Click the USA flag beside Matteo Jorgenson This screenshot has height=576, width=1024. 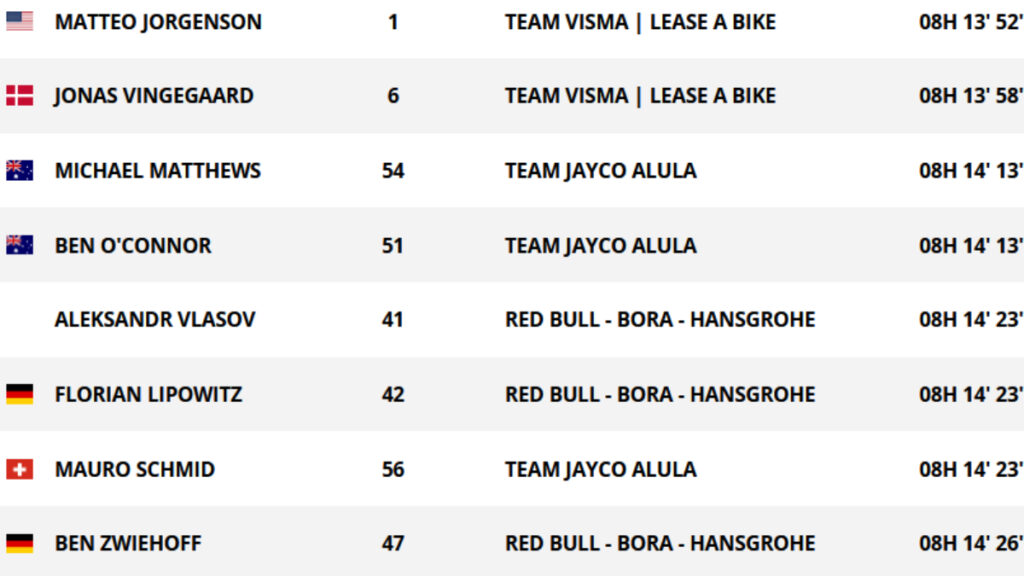20,22
